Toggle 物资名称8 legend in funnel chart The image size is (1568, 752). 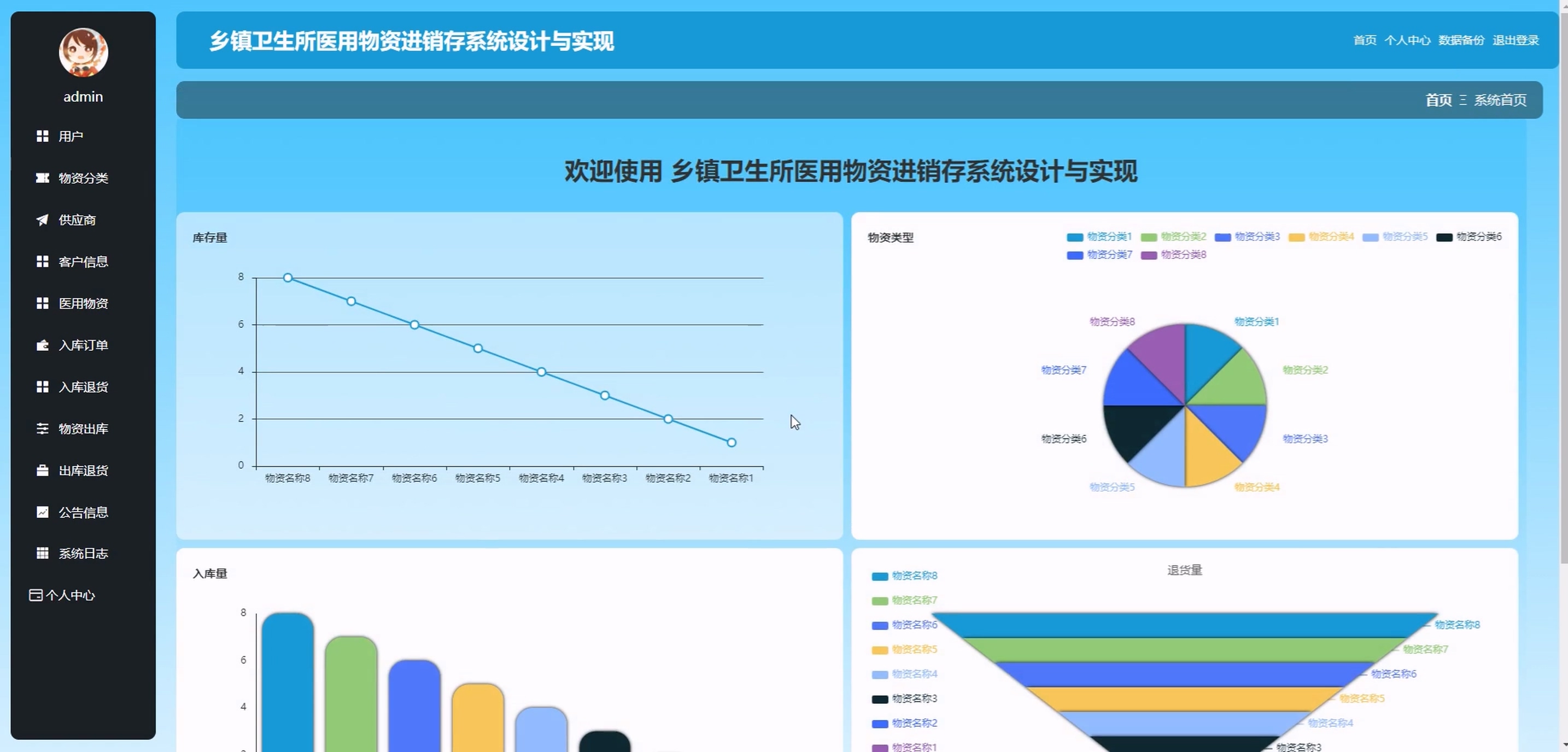tap(914, 575)
